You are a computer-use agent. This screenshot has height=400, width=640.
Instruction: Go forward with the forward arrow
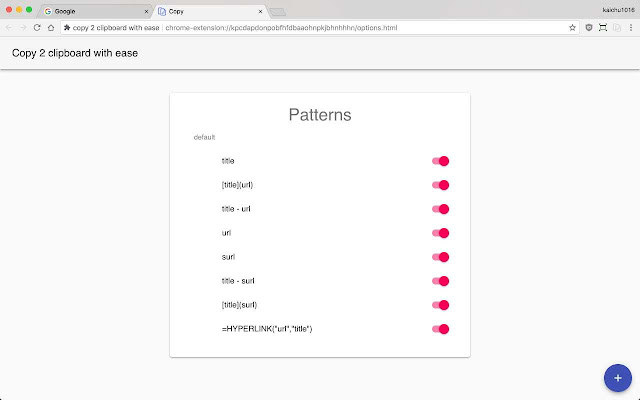point(23,28)
